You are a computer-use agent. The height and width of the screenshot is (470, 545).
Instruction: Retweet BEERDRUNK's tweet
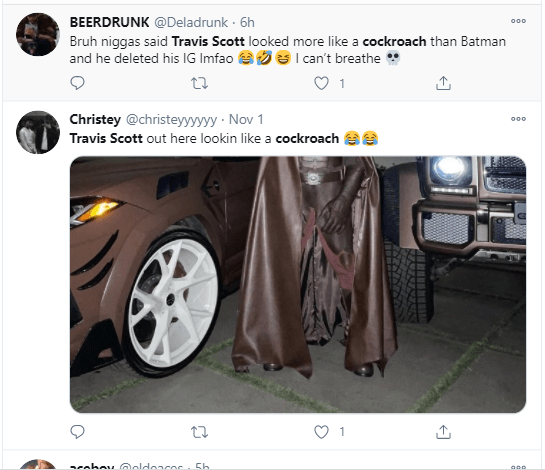point(200,83)
